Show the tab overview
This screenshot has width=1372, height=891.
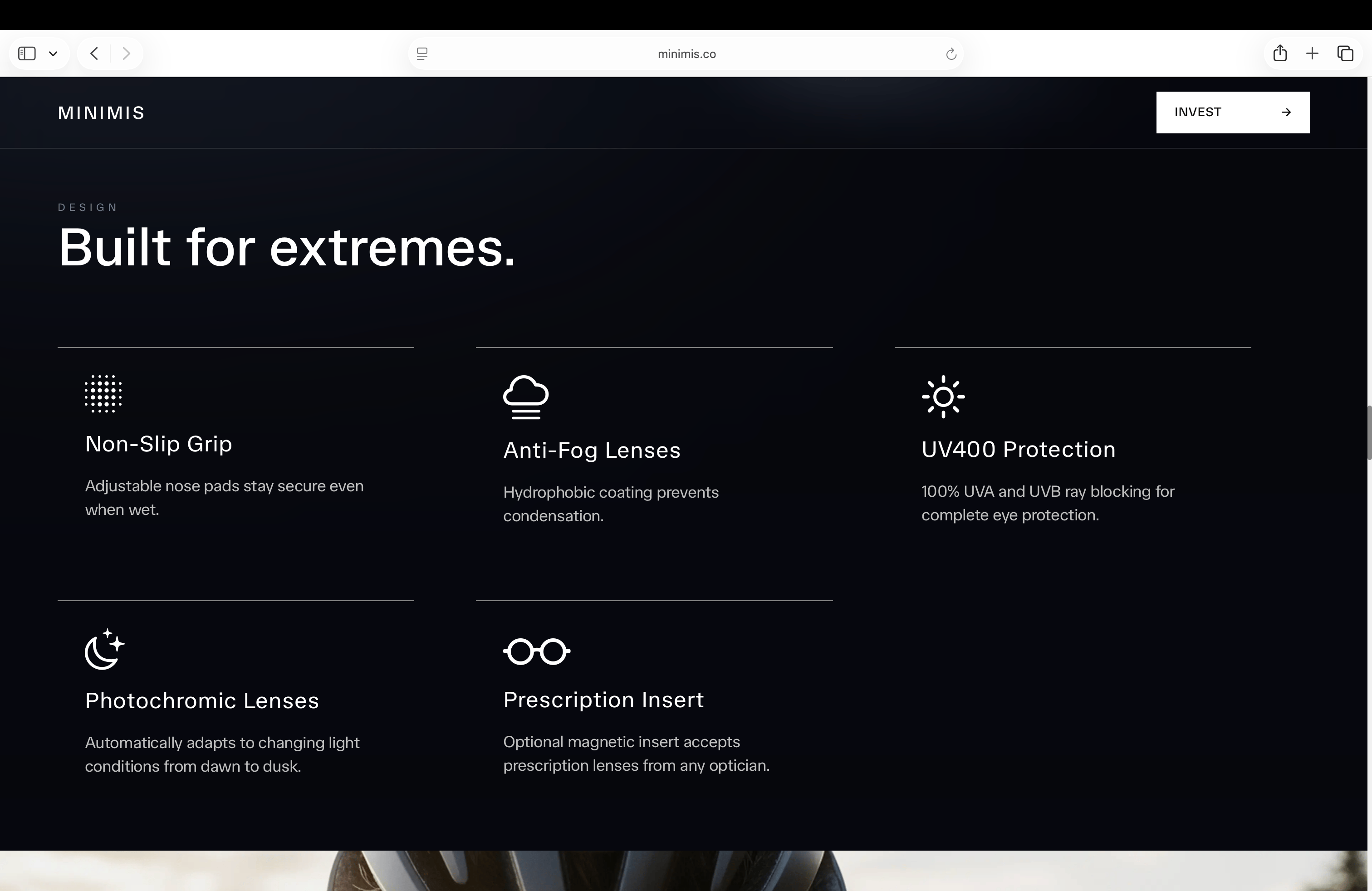tap(1345, 54)
